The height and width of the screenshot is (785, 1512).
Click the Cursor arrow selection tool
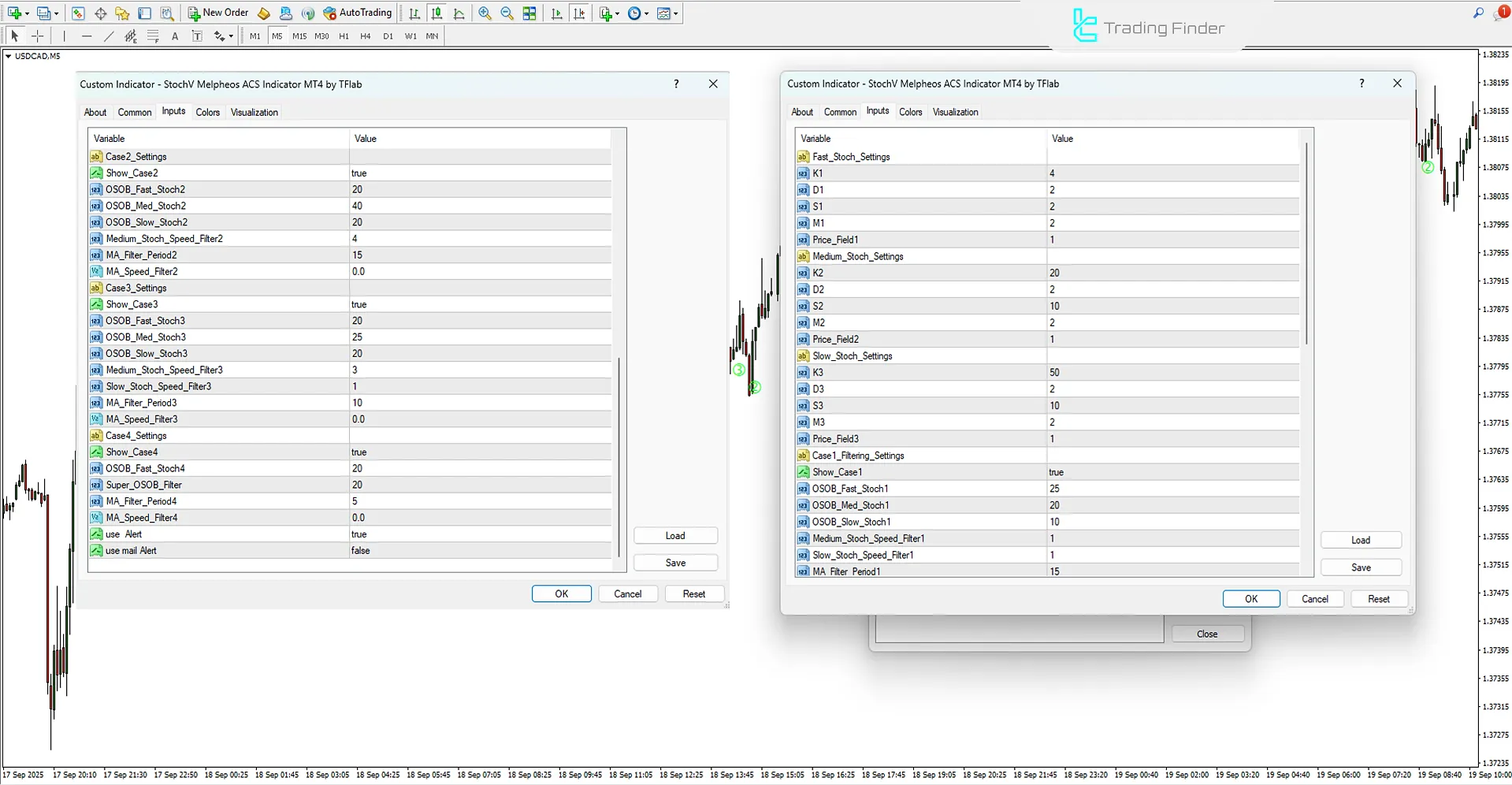pyautogui.click(x=14, y=35)
